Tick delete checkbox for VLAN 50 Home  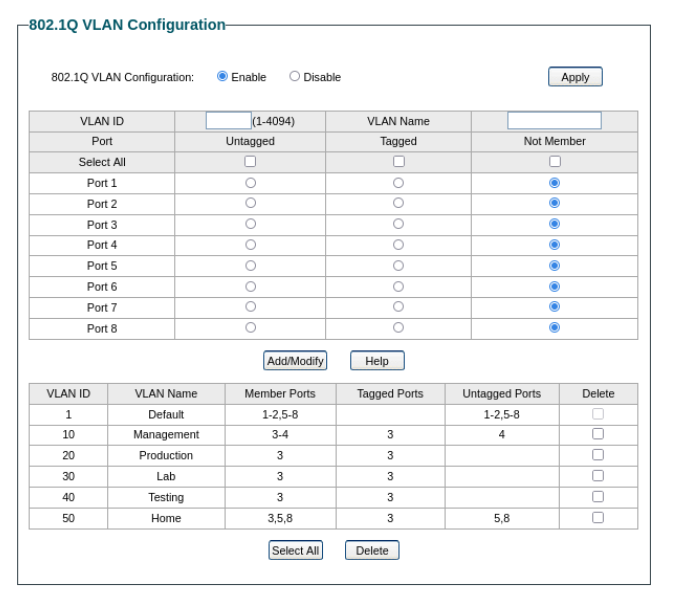click(598, 517)
